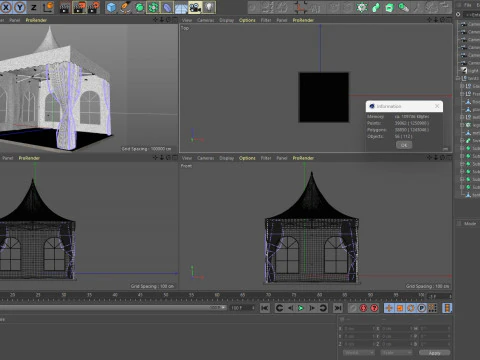Toggle the Z axis lock

pyautogui.click(x=34, y=7)
